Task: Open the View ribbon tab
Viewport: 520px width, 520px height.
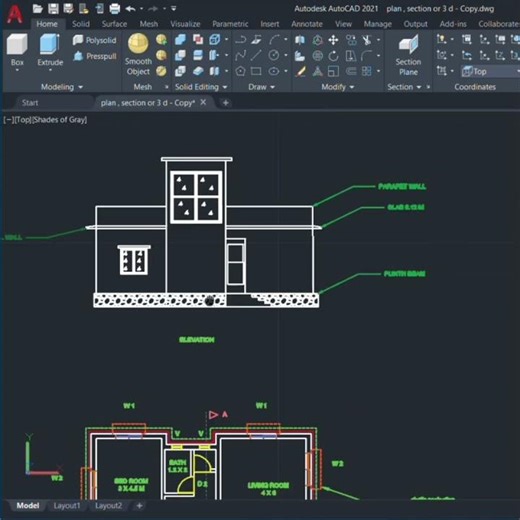Action: [343, 24]
